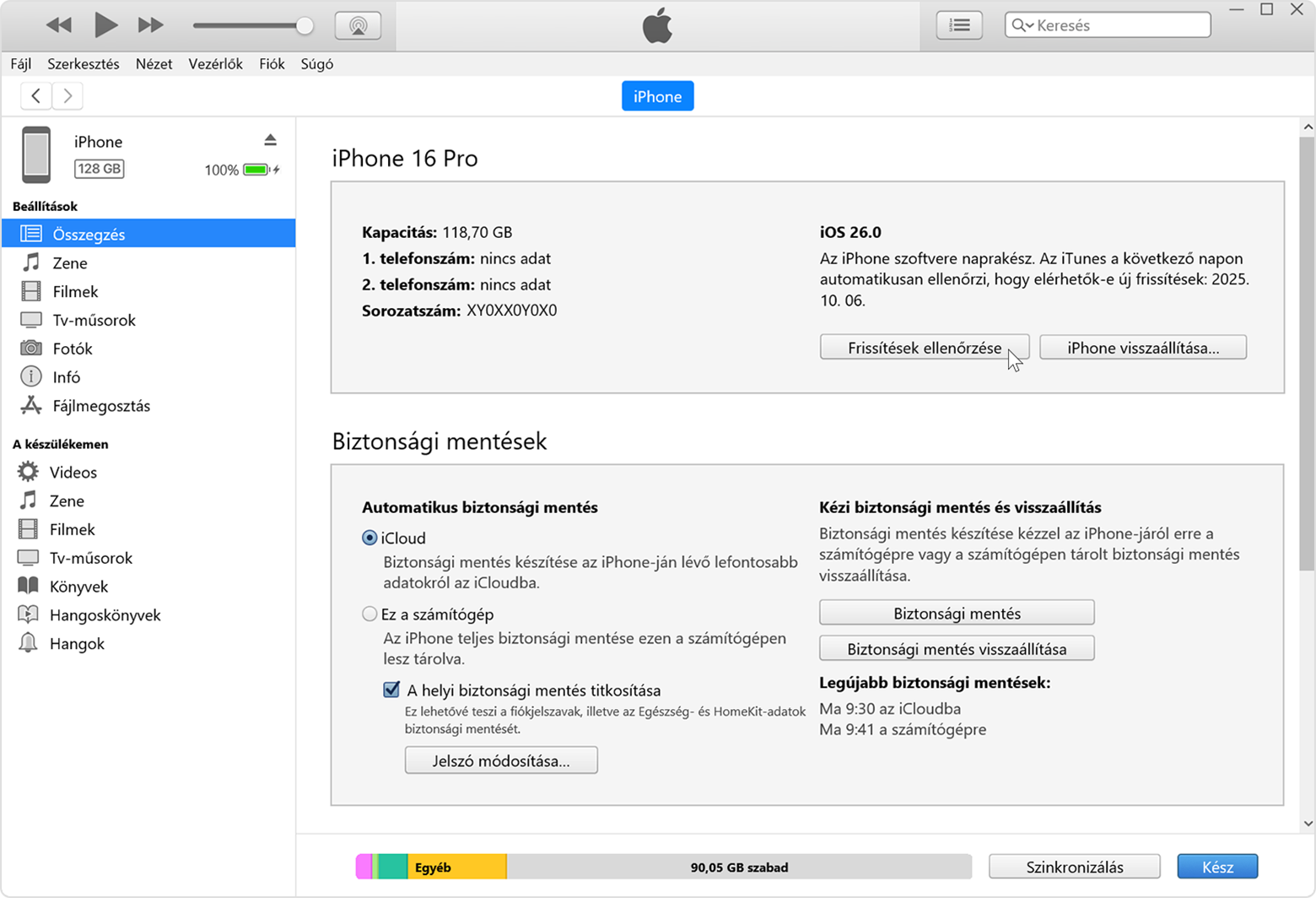The image size is (1316, 898).
Task: Open the search dropdown magnifier arrow
Action: [1022, 25]
